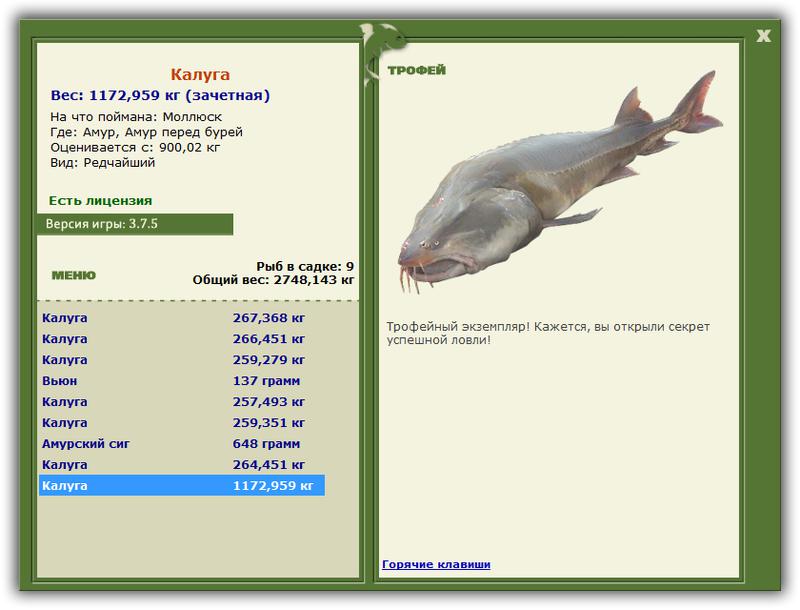The width and height of the screenshot is (800, 610).
Task: Click the Общий вес: 2748,143 кг total
Action: pos(273,279)
